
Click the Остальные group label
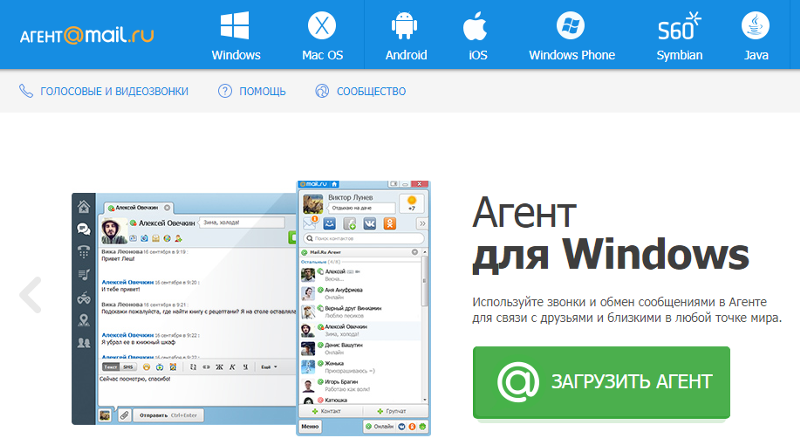pos(313,262)
